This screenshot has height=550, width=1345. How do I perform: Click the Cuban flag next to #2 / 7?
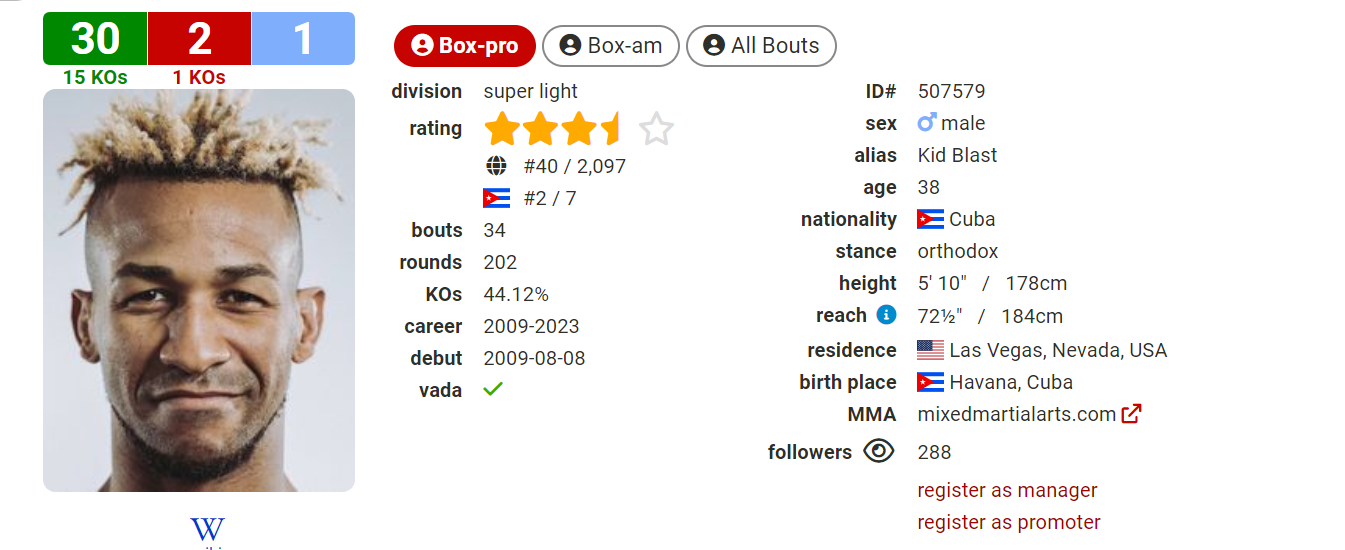click(496, 198)
